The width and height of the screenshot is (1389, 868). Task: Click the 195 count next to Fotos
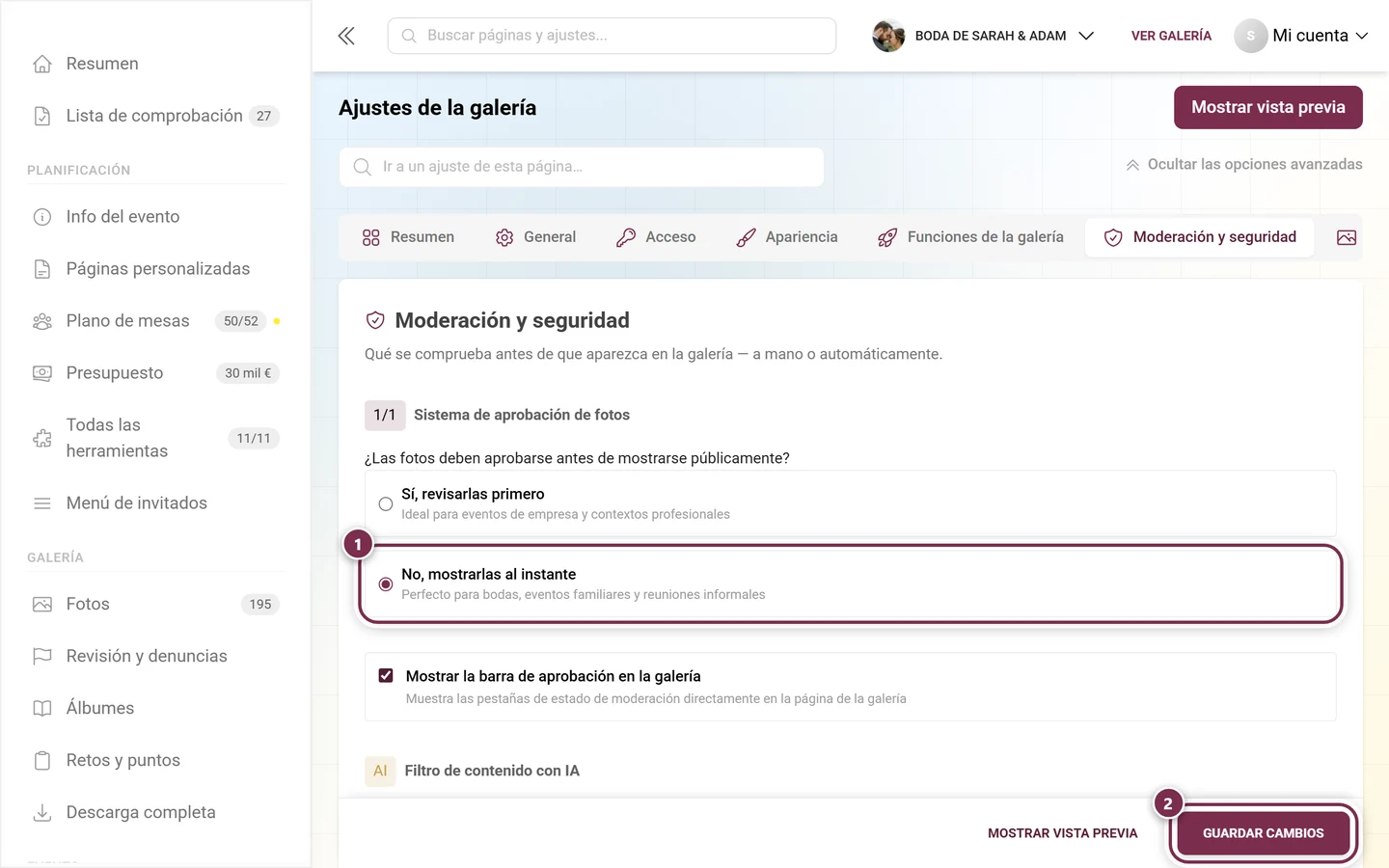(260, 605)
